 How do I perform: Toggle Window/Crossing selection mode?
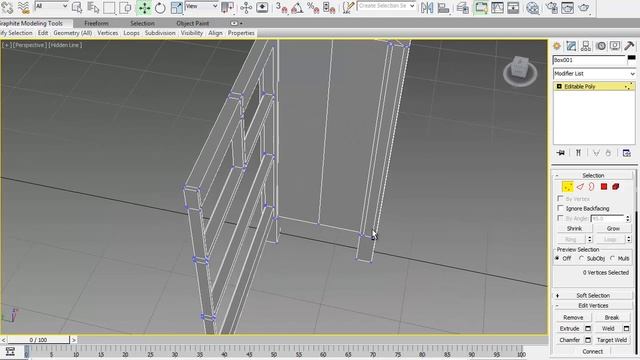tap(125, 7)
